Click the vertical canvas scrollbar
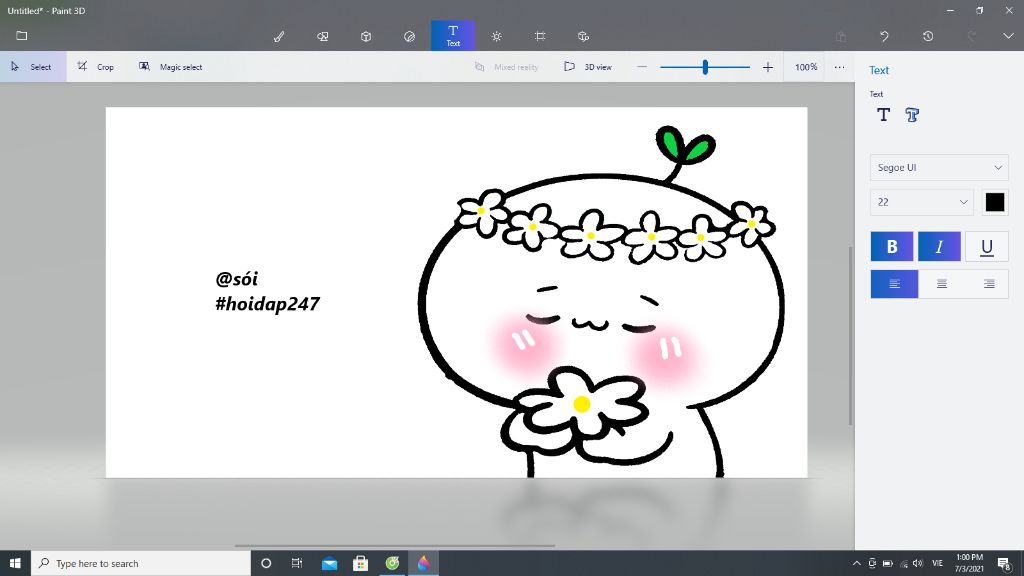Viewport: 1024px width, 576px height. pyautogui.click(x=850, y=336)
